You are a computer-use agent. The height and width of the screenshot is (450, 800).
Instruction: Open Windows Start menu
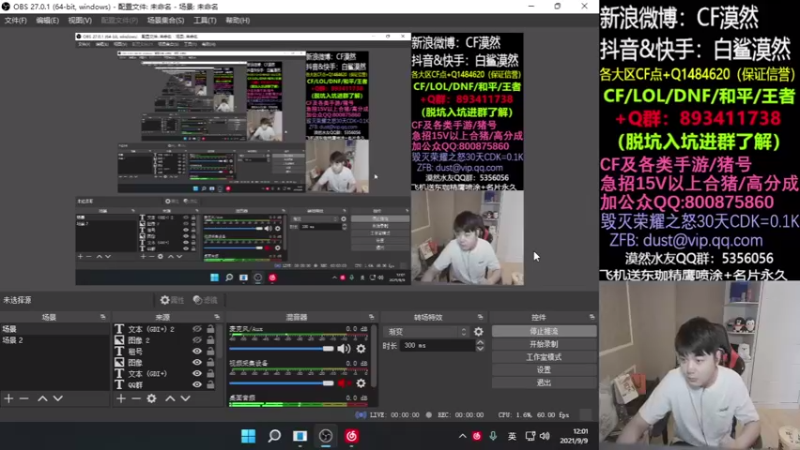[248, 436]
